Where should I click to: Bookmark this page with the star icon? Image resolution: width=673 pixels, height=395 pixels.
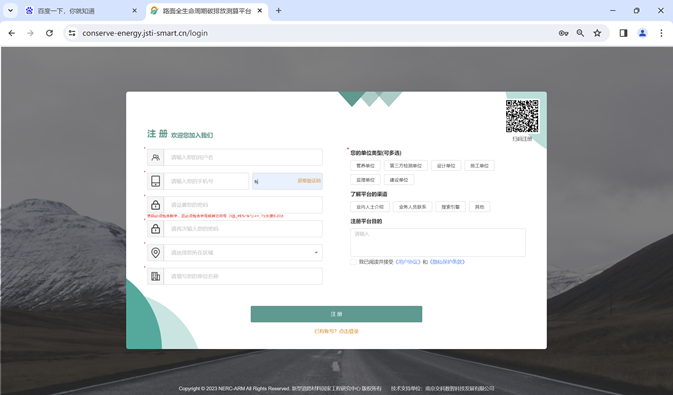tap(597, 33)
